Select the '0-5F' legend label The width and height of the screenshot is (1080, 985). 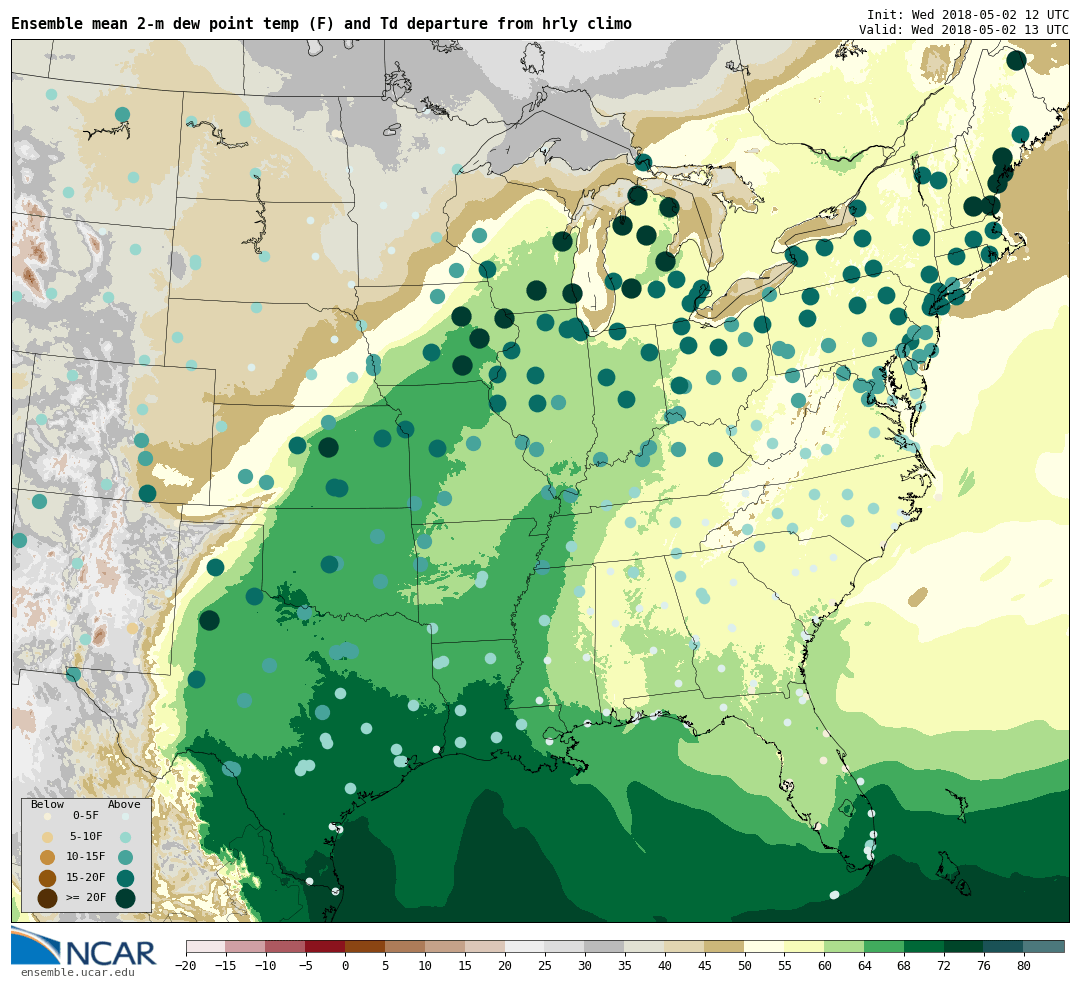click(x=86, y=816)
